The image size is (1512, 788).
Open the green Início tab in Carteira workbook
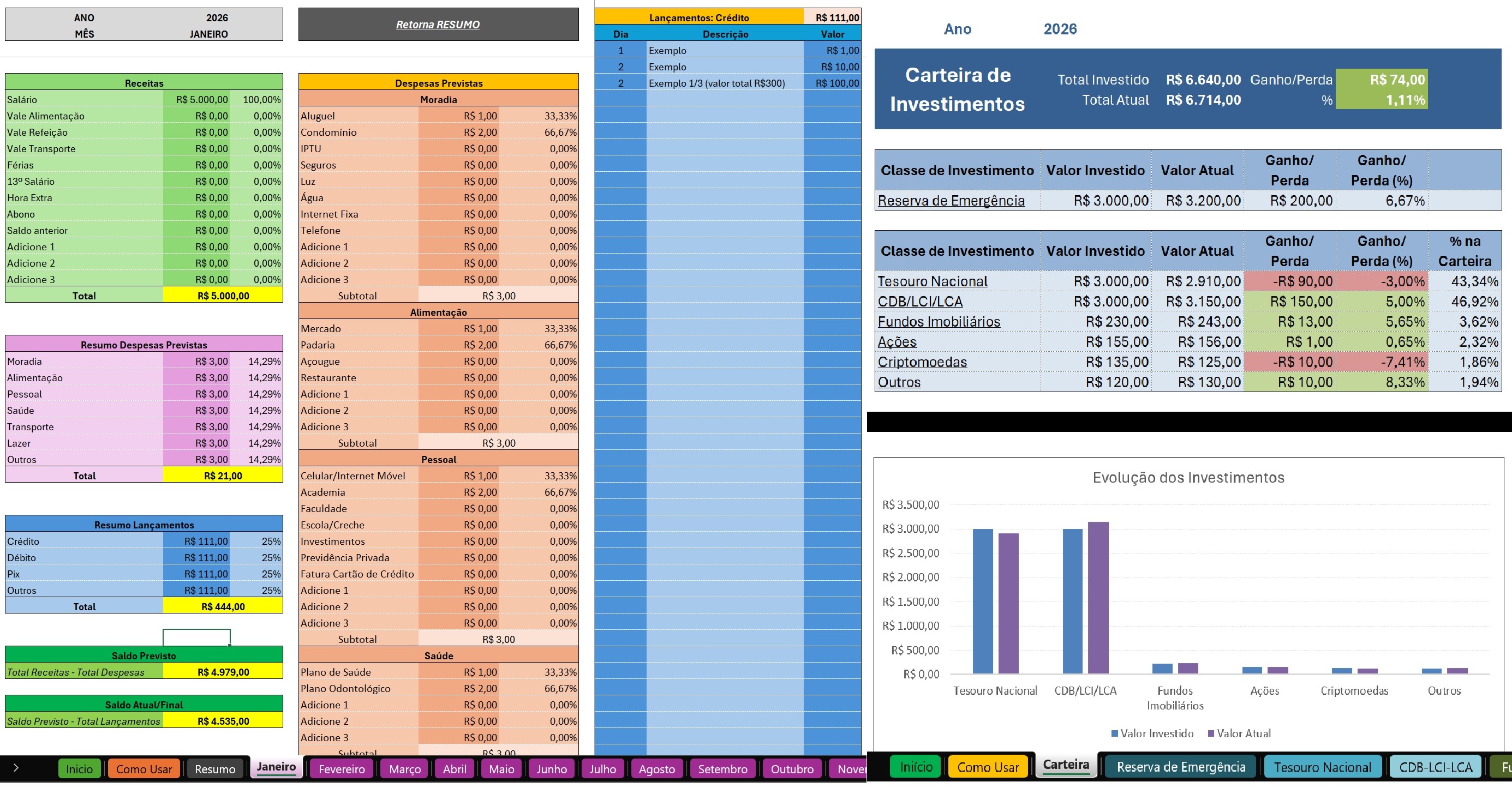coord(916,767)
